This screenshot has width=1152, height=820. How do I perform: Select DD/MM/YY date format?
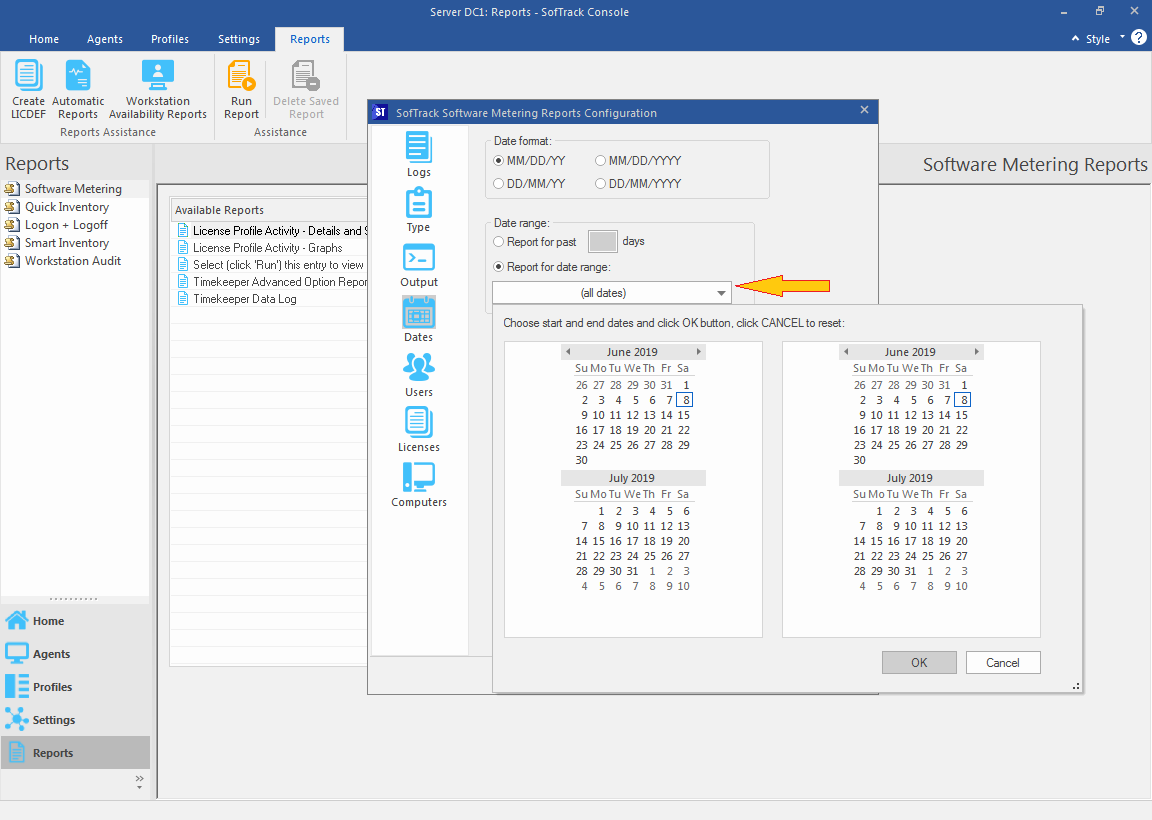pyautogui.click(x=499, y=184)
